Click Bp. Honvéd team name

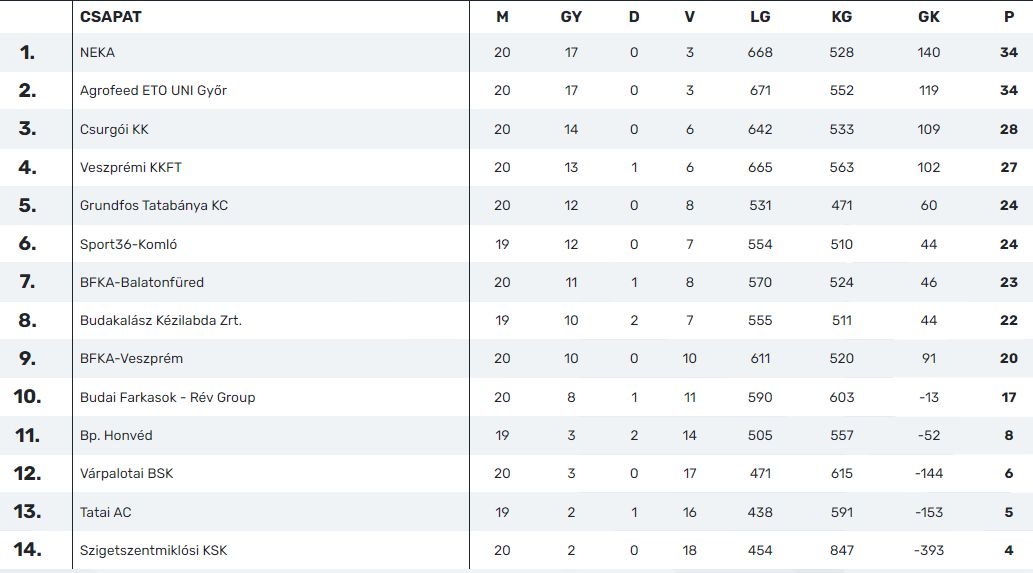coord(116,435)
